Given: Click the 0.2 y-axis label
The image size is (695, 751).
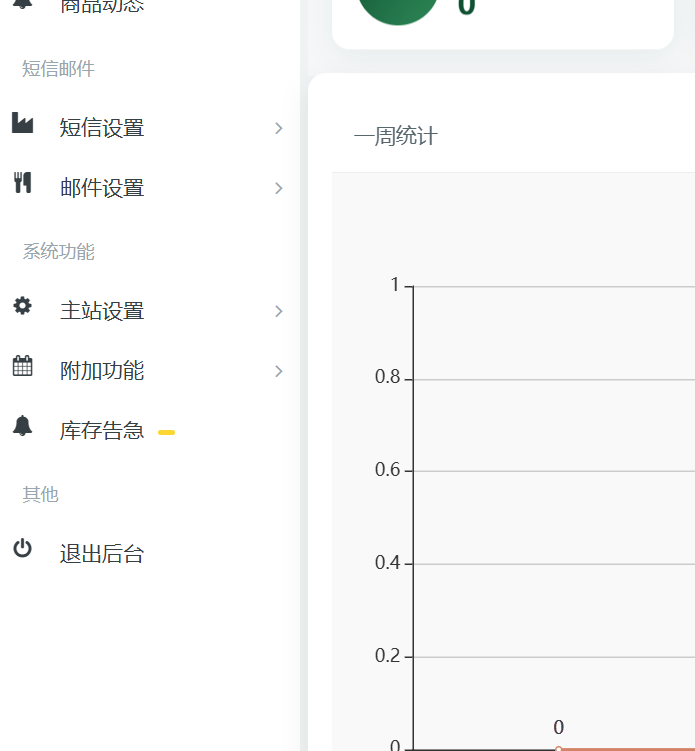Looking at the screenshot, I should click(387, 656).
